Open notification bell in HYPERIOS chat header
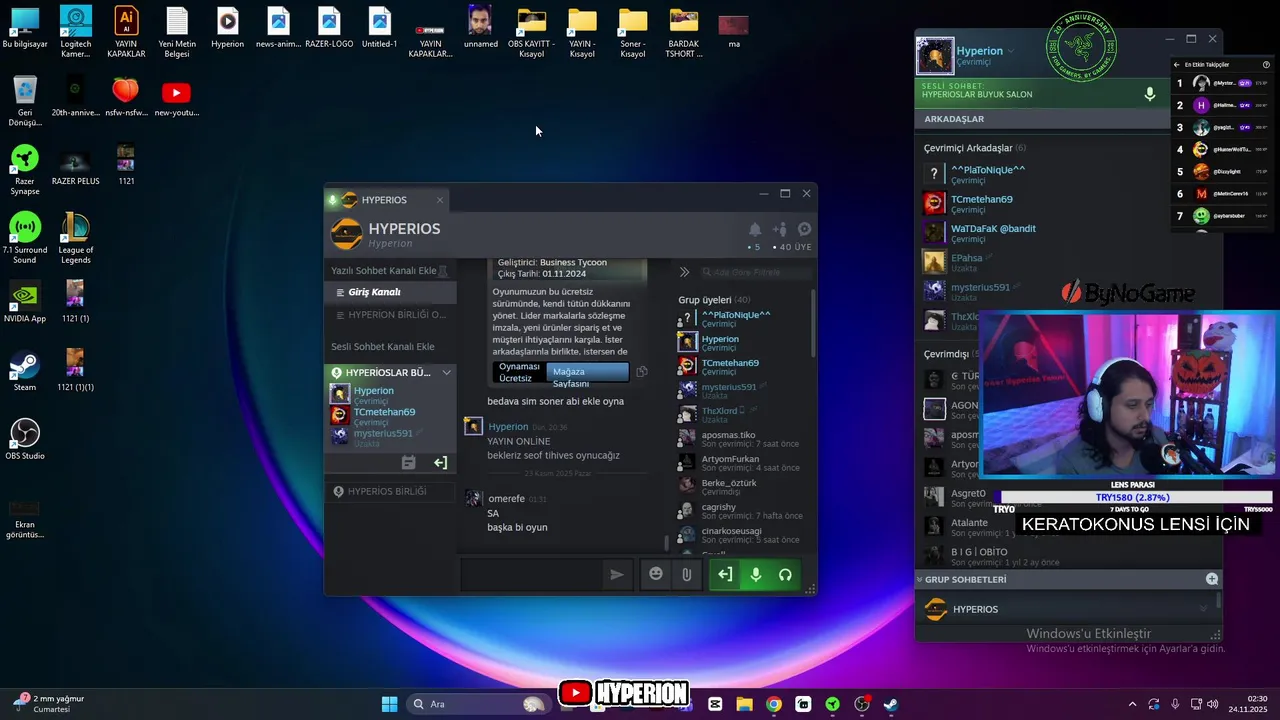Viewport: 1280px width, 720px height. (x=755, y=229)
